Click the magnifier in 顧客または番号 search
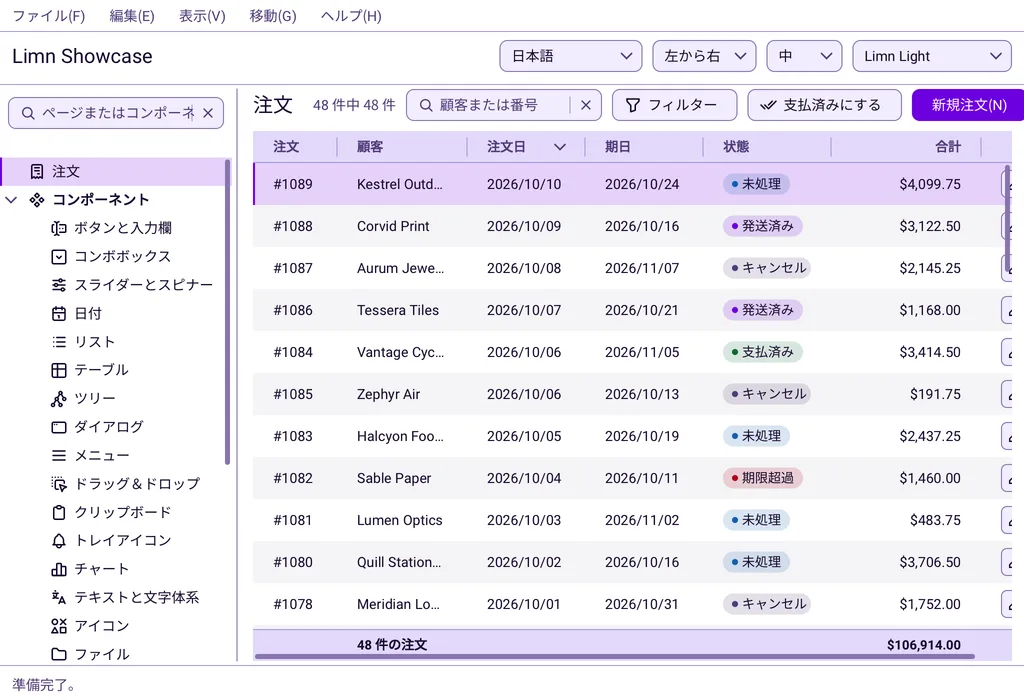1024x700 pixels. (426, 105)
